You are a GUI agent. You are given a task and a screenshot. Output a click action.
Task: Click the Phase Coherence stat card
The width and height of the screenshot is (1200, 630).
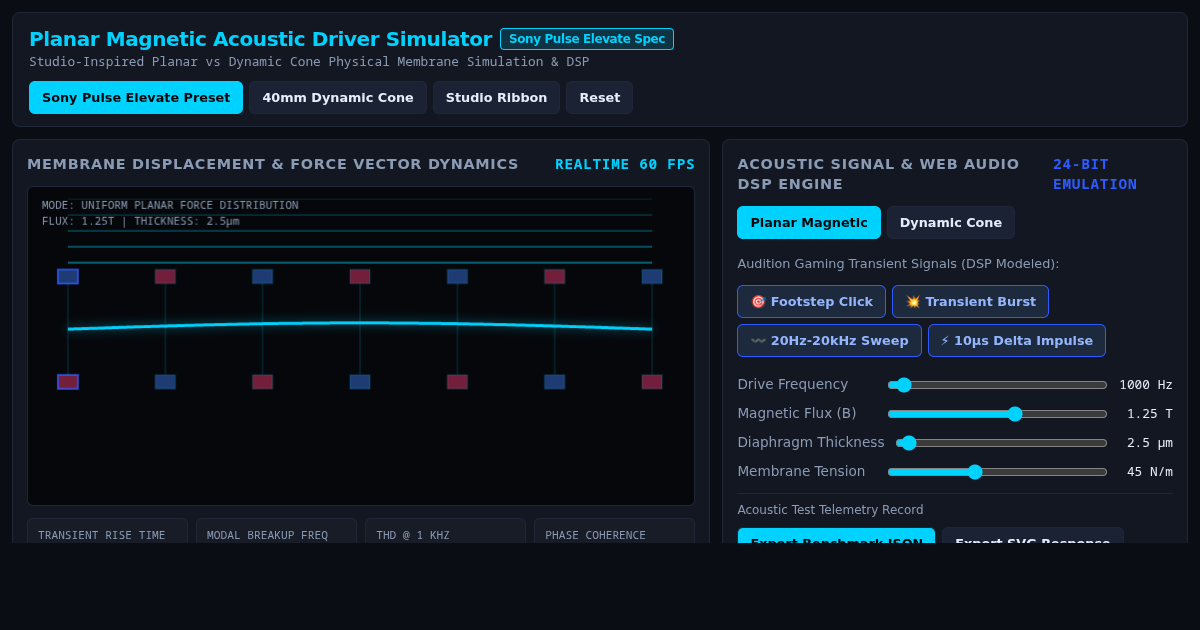614,531
